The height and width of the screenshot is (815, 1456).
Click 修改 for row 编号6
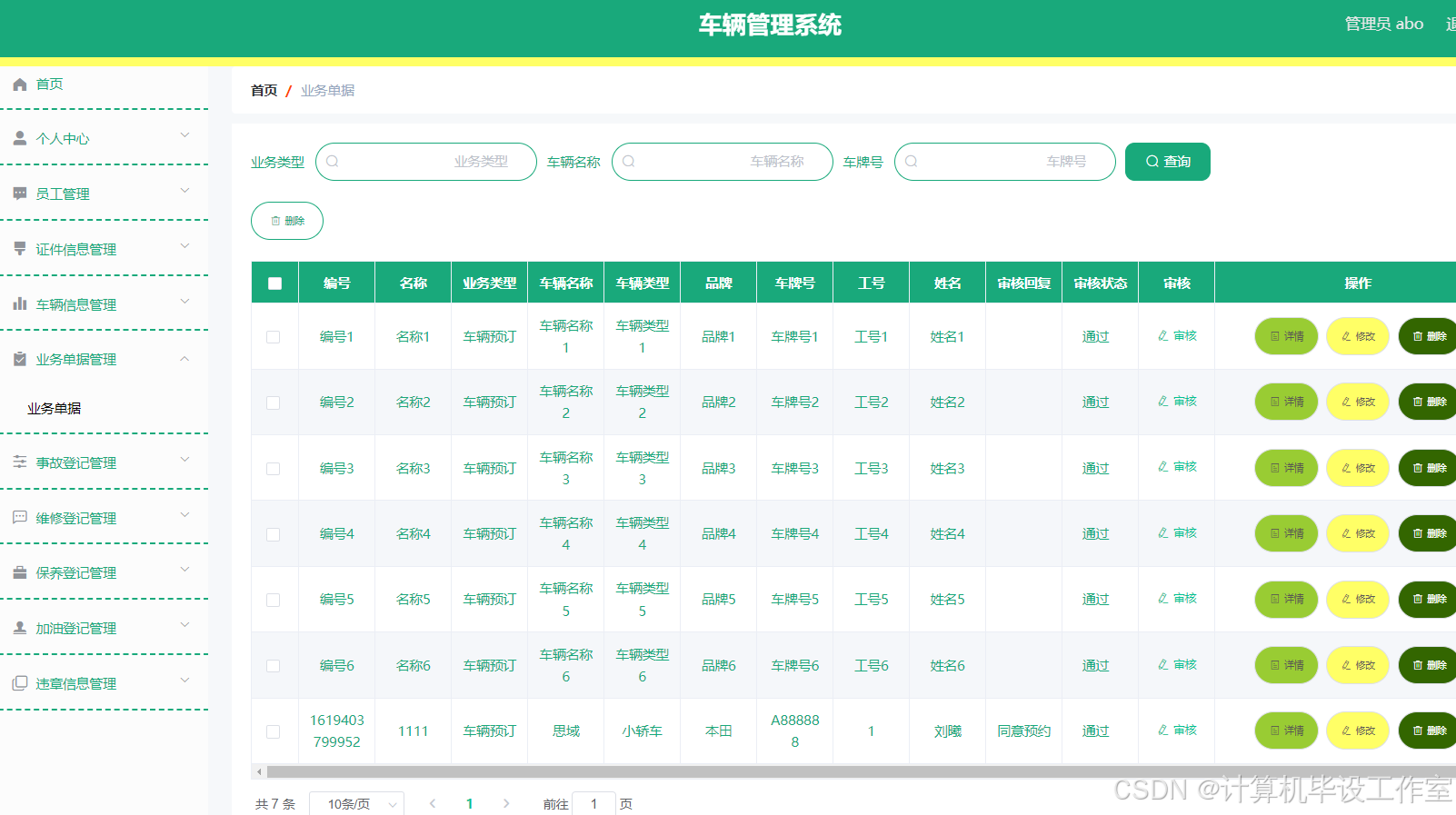pos(1358,665)
